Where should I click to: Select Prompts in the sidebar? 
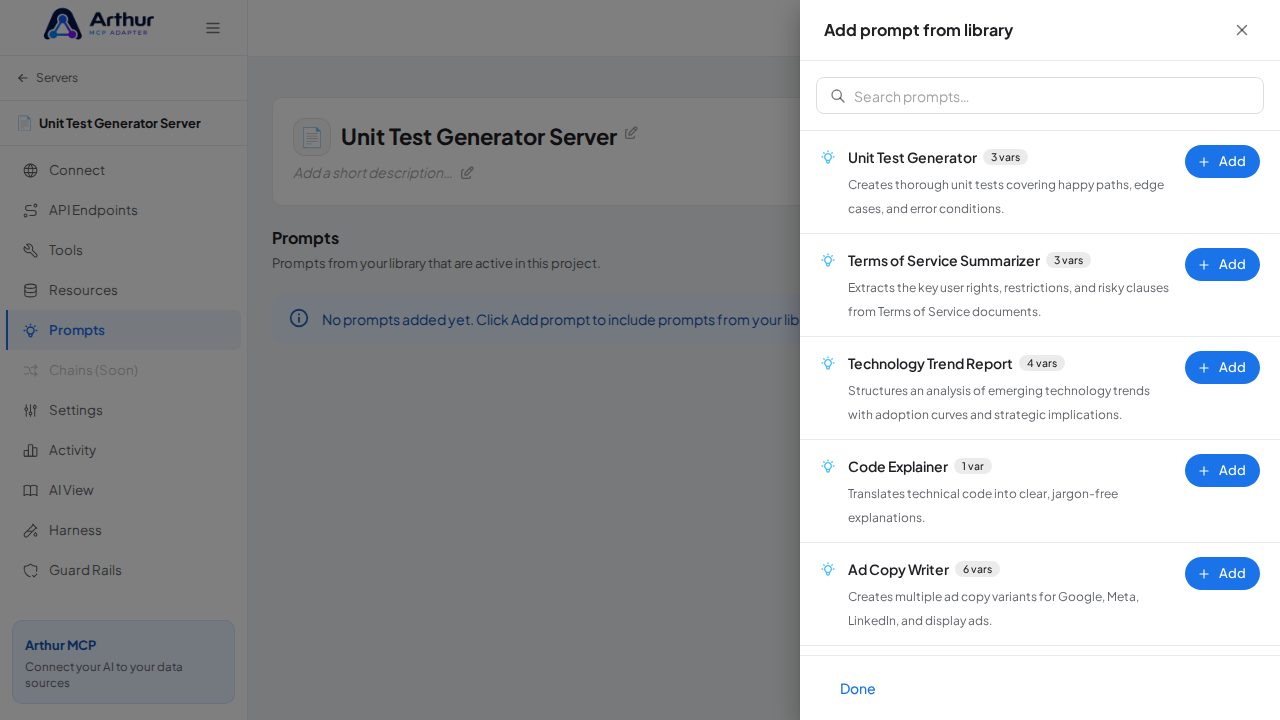pos(123,330)
